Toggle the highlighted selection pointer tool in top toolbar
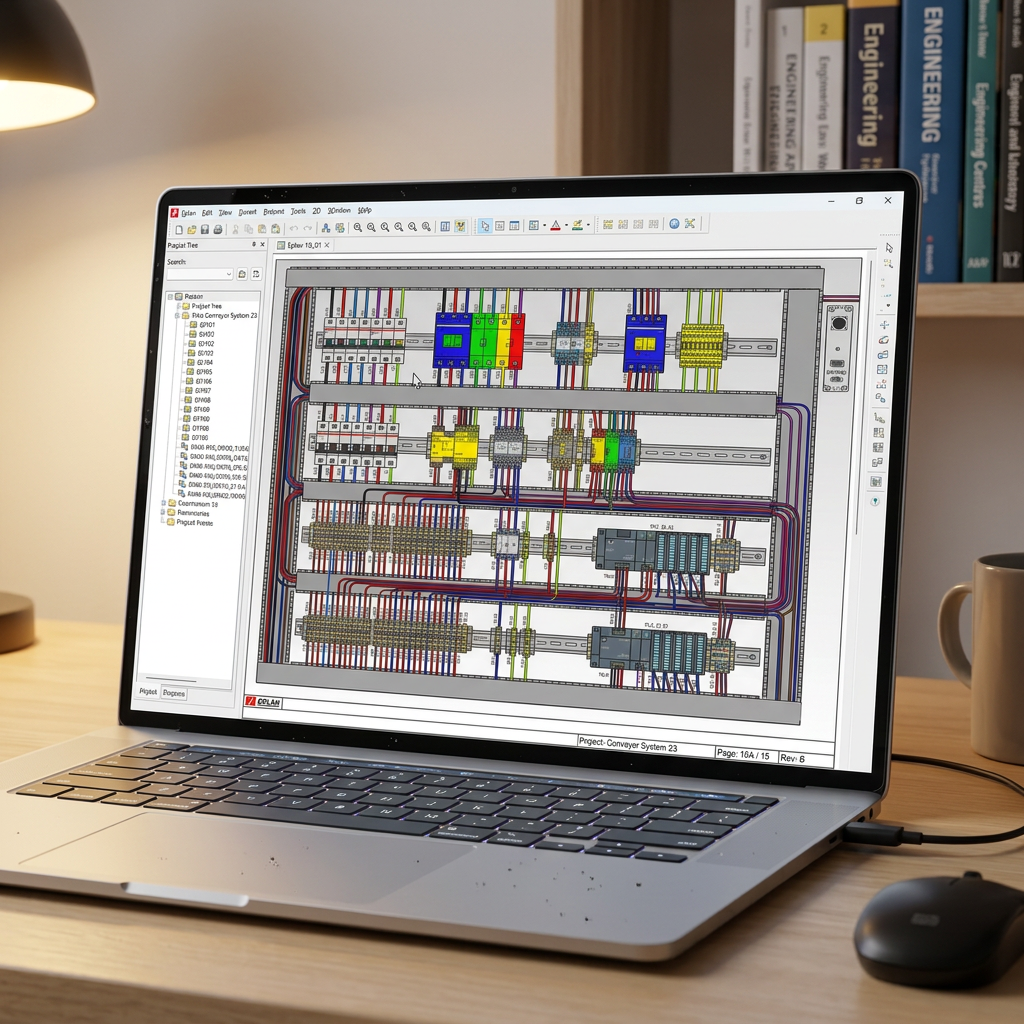 click(x=485, y=226)
